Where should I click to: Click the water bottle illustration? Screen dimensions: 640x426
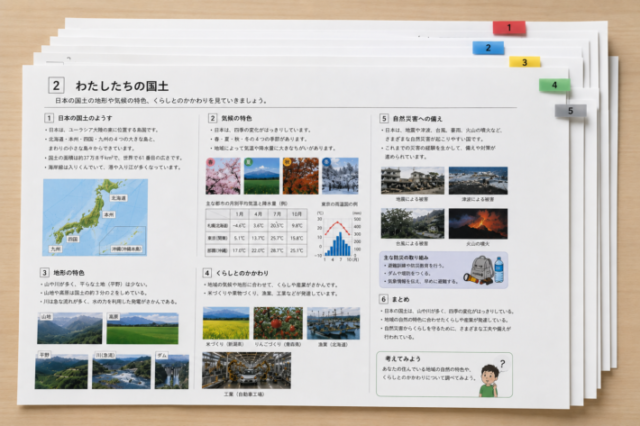coord(499,269)
